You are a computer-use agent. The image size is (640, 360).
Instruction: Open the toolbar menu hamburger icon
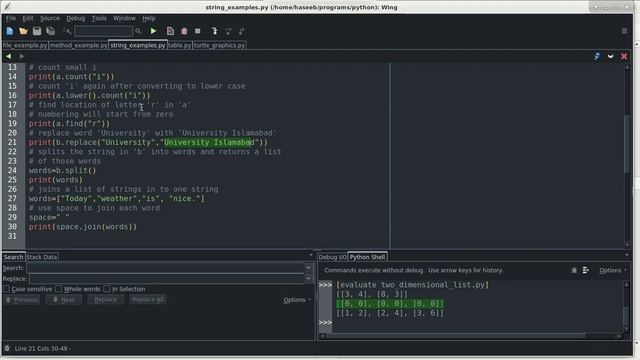tap(624, 31)
